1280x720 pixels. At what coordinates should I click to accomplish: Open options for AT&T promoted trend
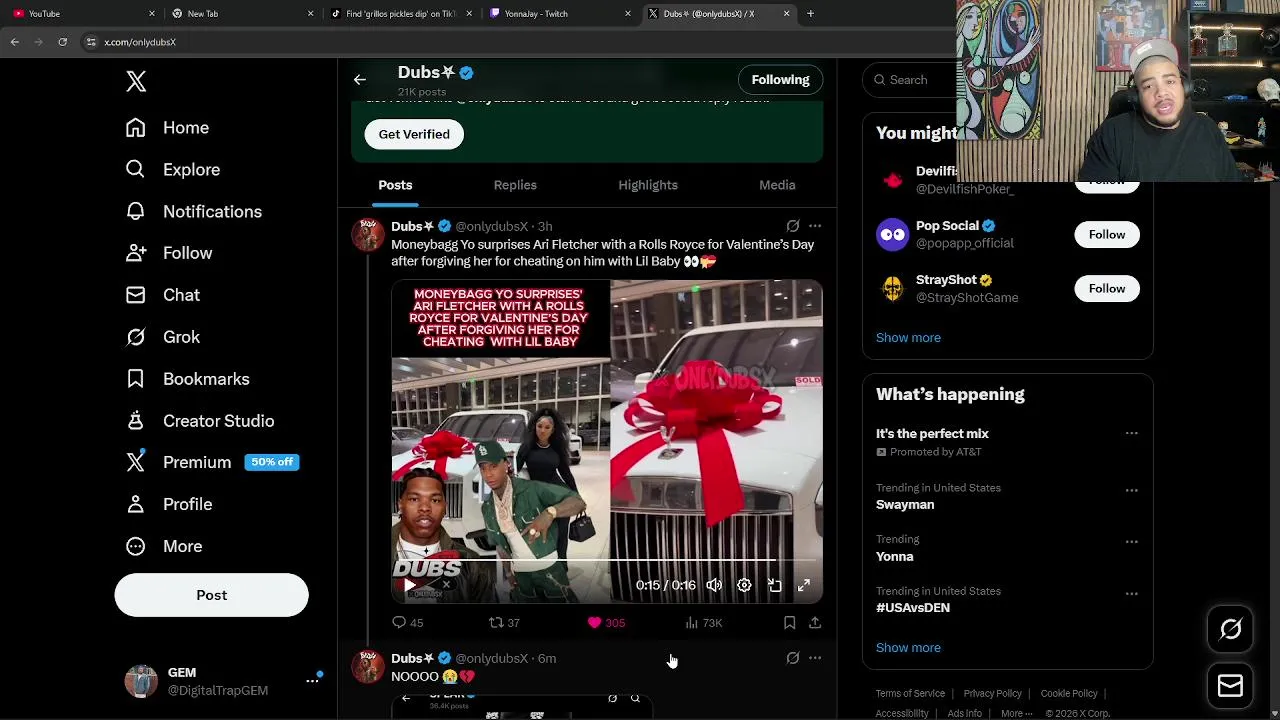(x=1131, y=434)
